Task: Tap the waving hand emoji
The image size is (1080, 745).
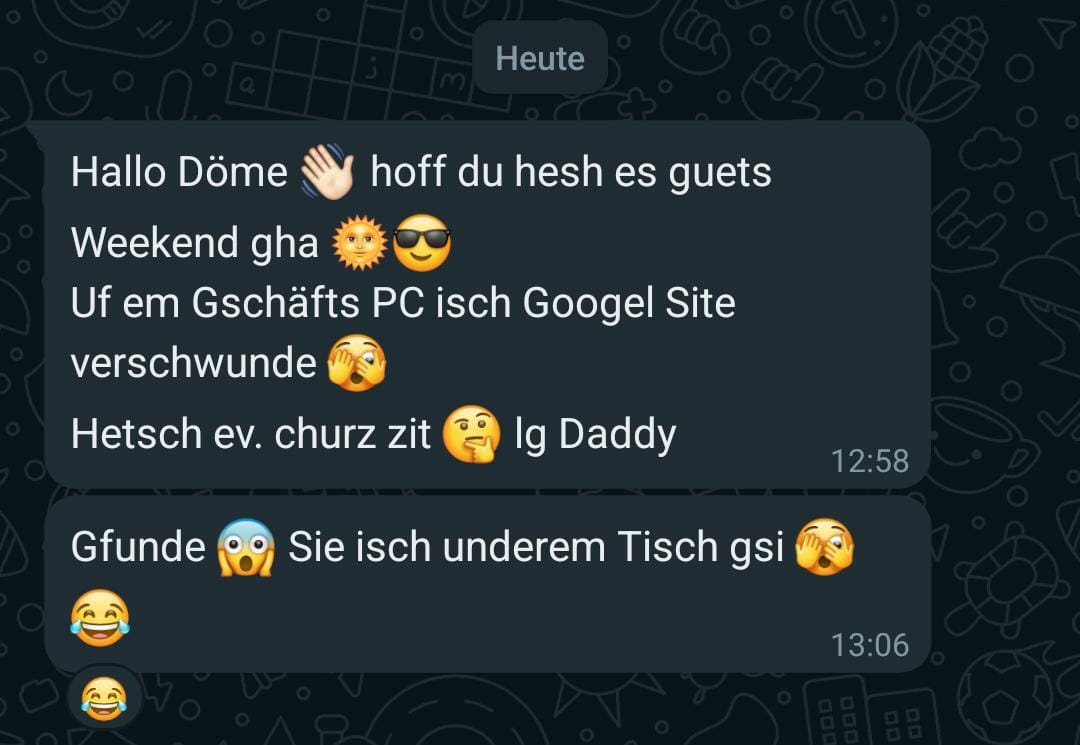Action: pyautogui.click(x=327, y=171)
